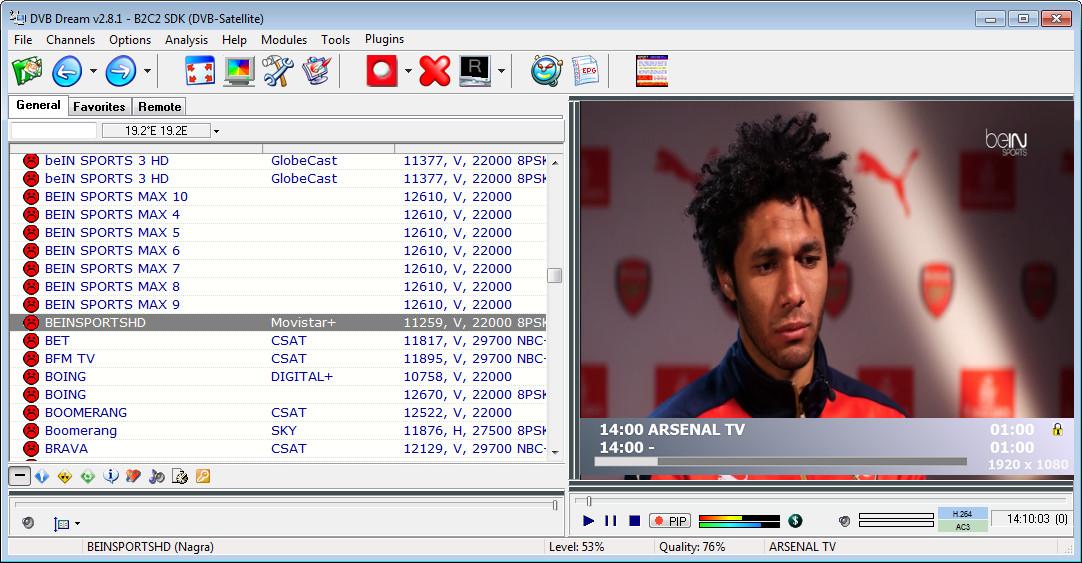Open the colorful monitor video settings icon

coord(239,70)
